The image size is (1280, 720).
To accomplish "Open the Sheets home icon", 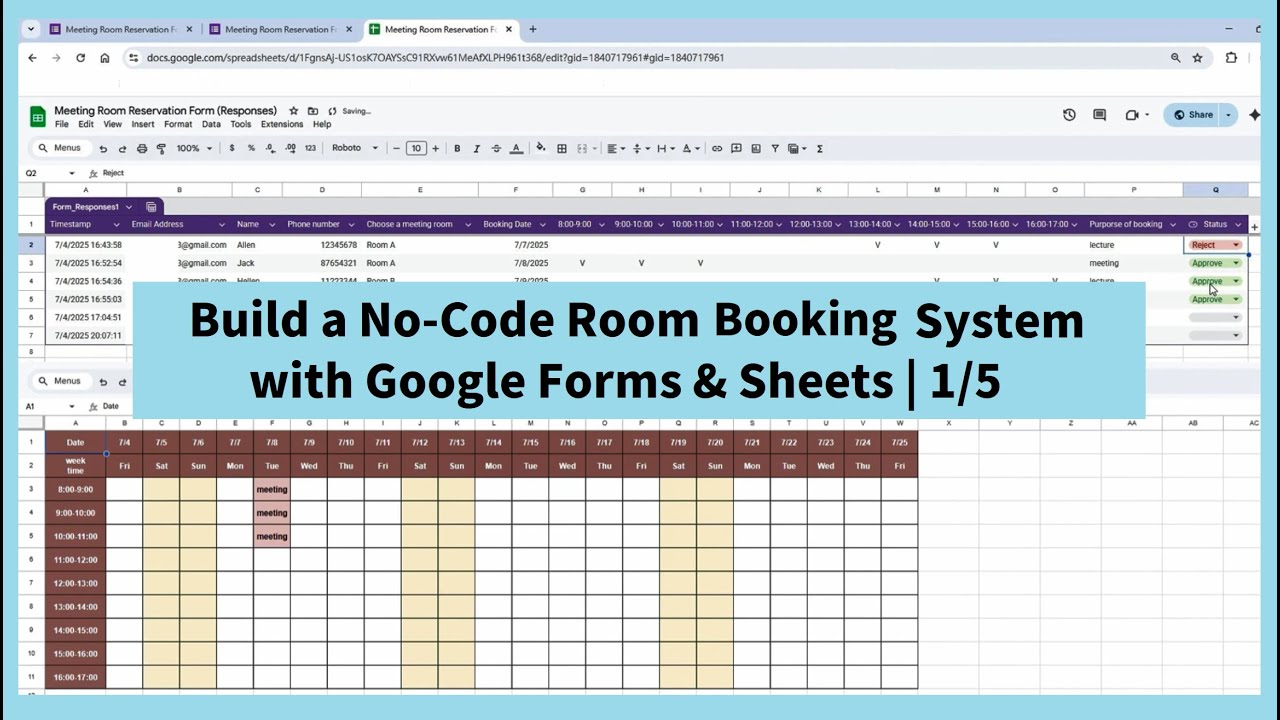I will coord(38,117).
